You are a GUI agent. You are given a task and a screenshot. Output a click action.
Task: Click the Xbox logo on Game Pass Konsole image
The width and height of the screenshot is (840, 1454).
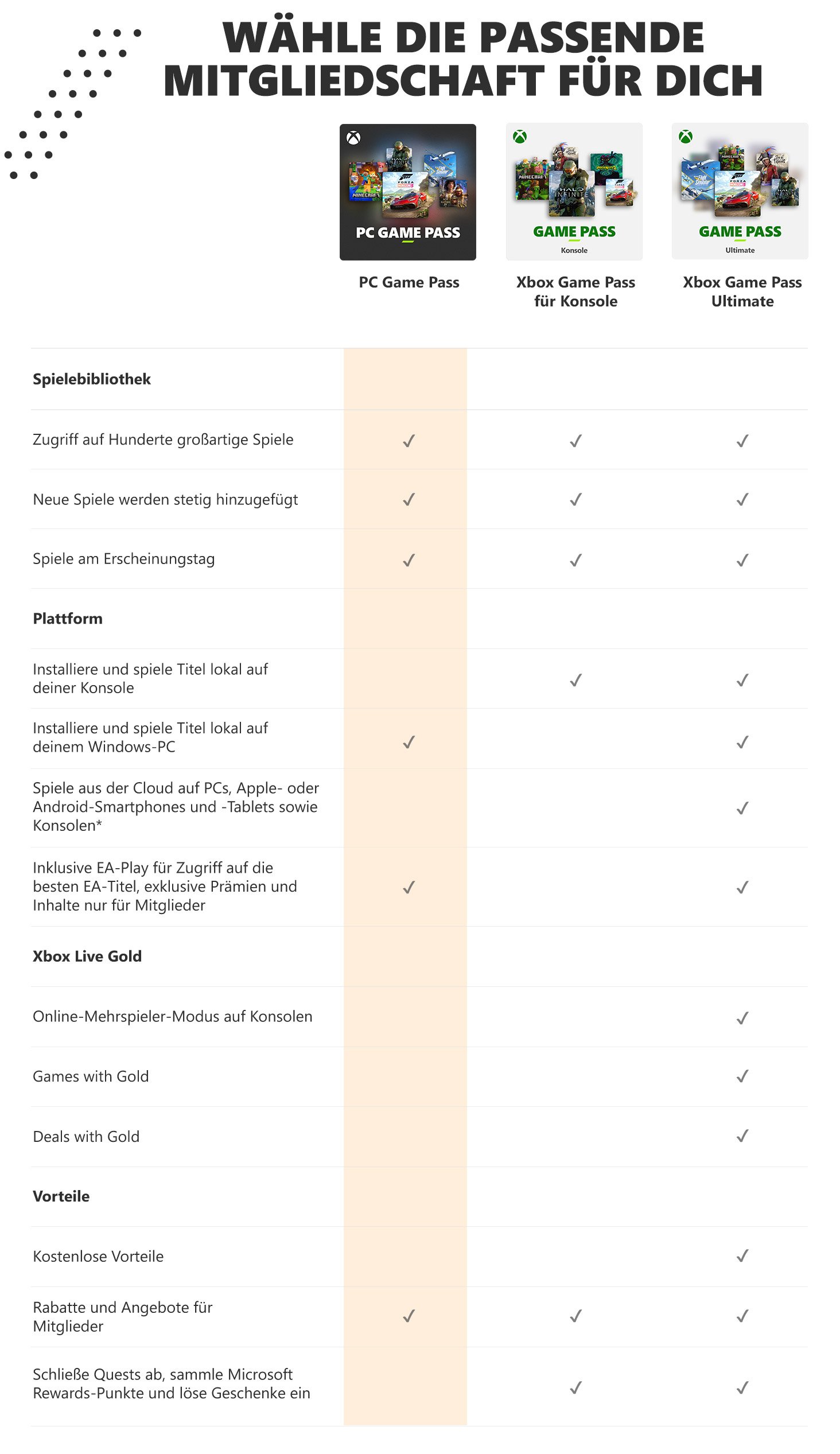[520, 137]
